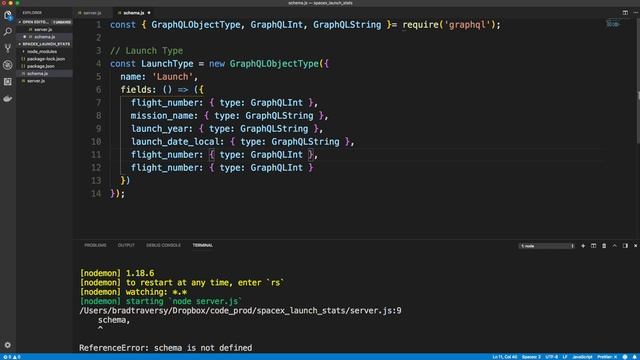Open notifications bell in status bar
This screenshot has width=640, height=360.
click(635, 357)
